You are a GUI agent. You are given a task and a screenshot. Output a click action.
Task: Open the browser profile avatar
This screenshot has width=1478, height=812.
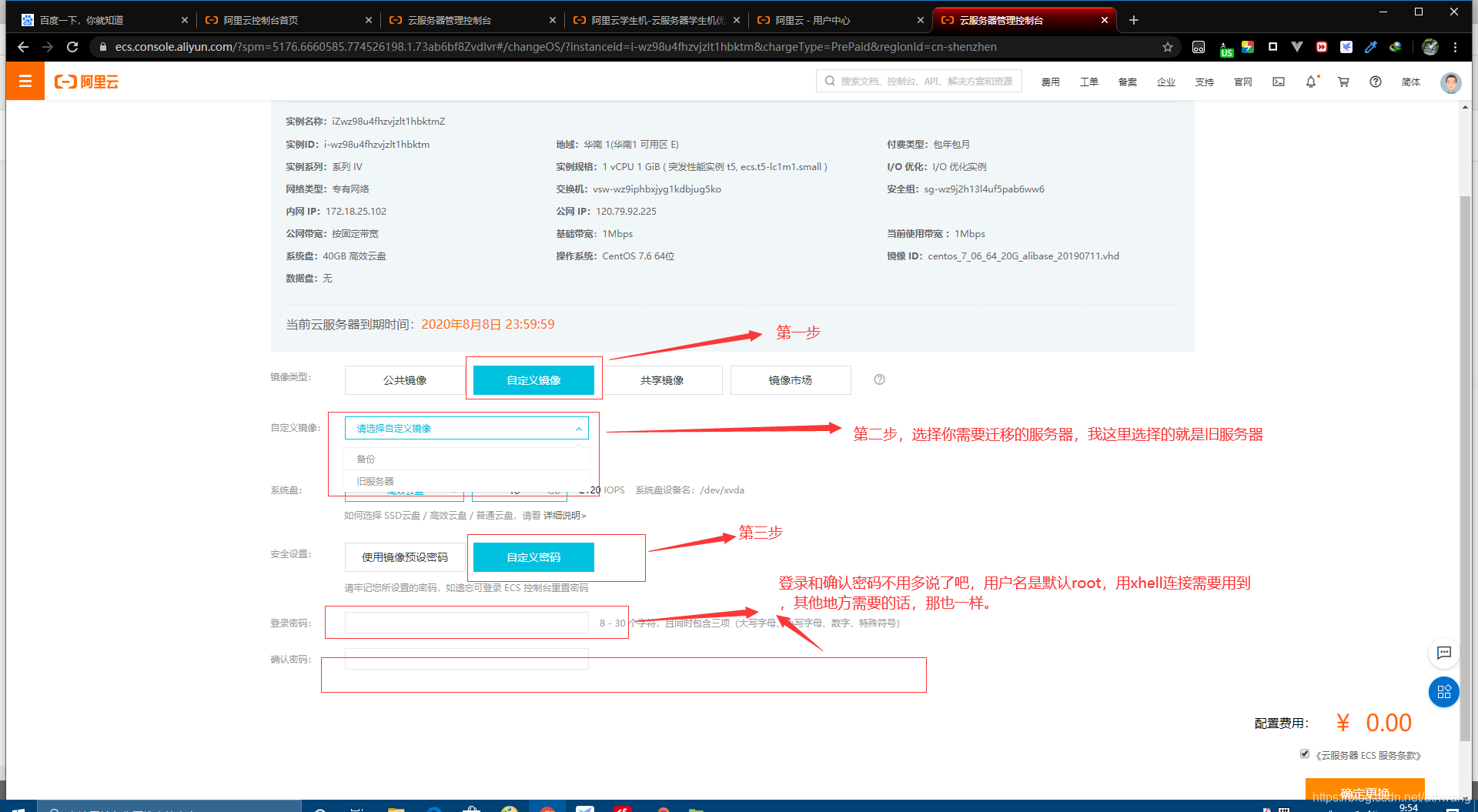1430,47
